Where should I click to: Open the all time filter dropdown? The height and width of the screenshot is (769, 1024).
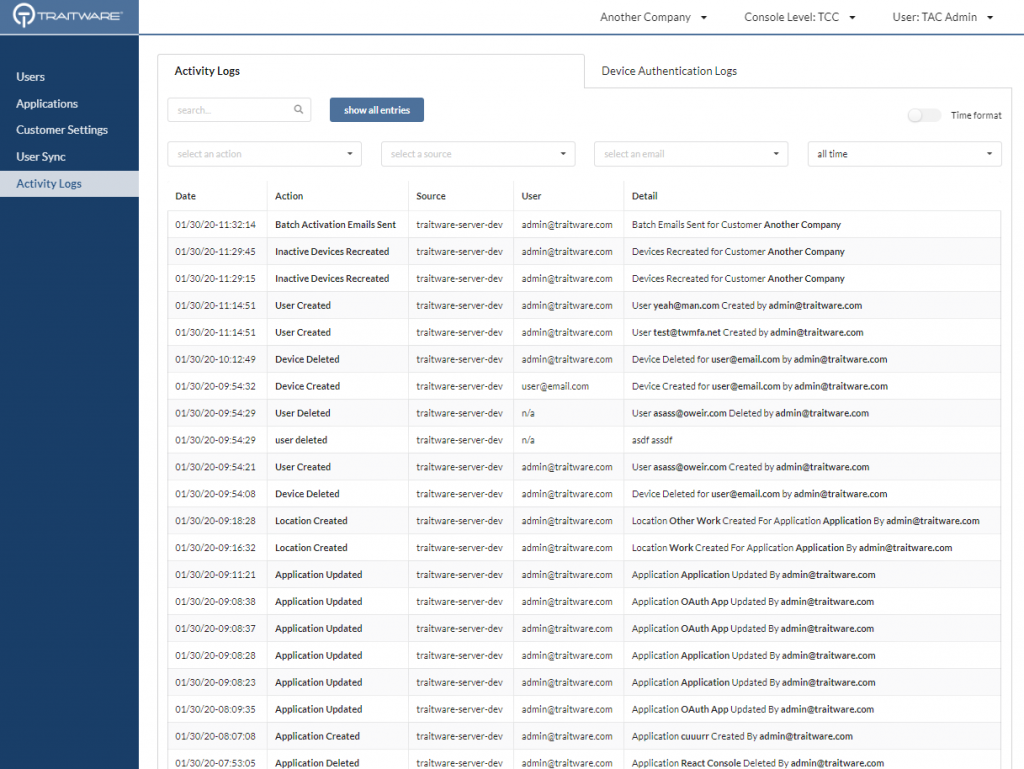904,154
